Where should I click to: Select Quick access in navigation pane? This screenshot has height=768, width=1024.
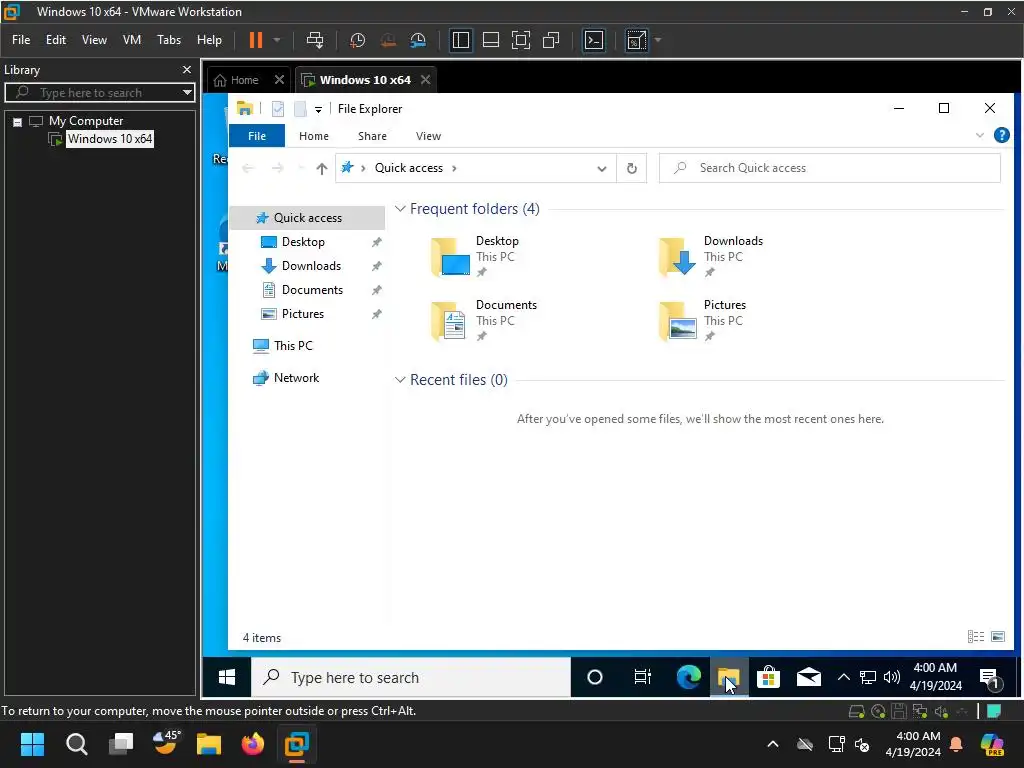coord(307,218)
